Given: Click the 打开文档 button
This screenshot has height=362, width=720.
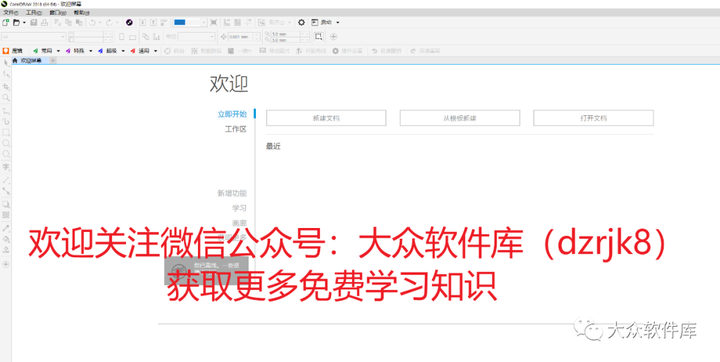Looking at the screenshot, I should click(x=593, y=118).
